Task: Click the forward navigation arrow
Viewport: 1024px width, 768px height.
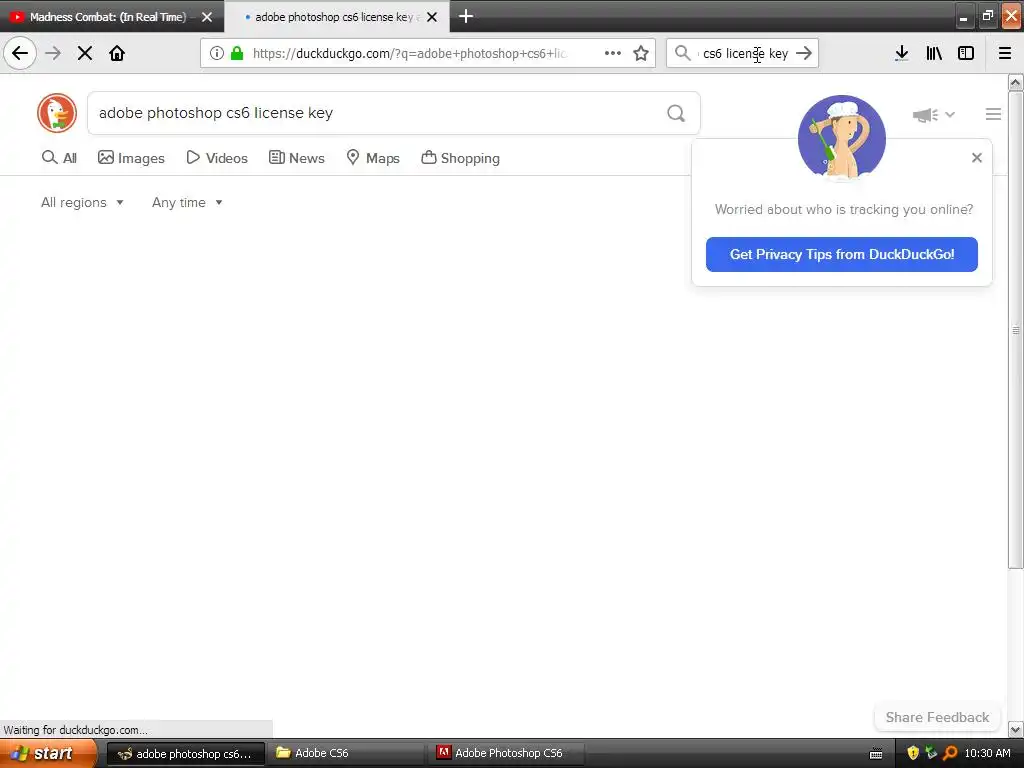Action: 53,53
